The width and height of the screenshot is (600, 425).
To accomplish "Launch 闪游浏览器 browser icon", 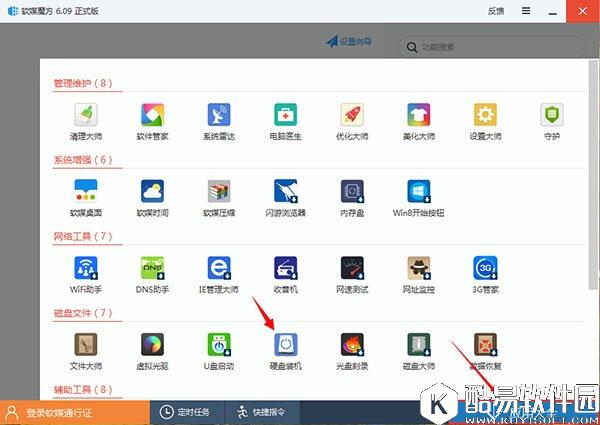I will coord(285,191).
